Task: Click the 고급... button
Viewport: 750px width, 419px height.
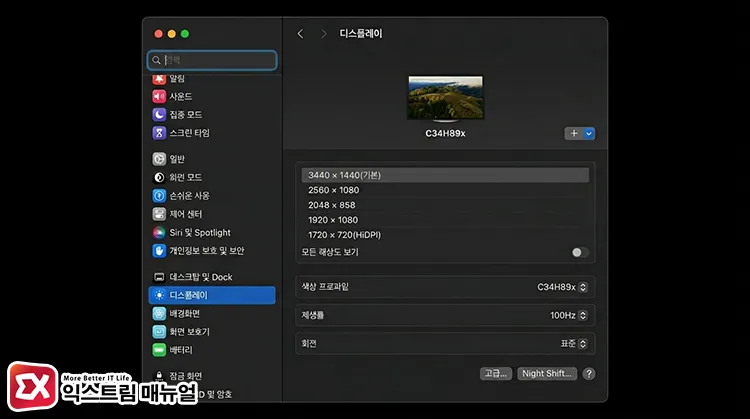Action: (496, 374)
